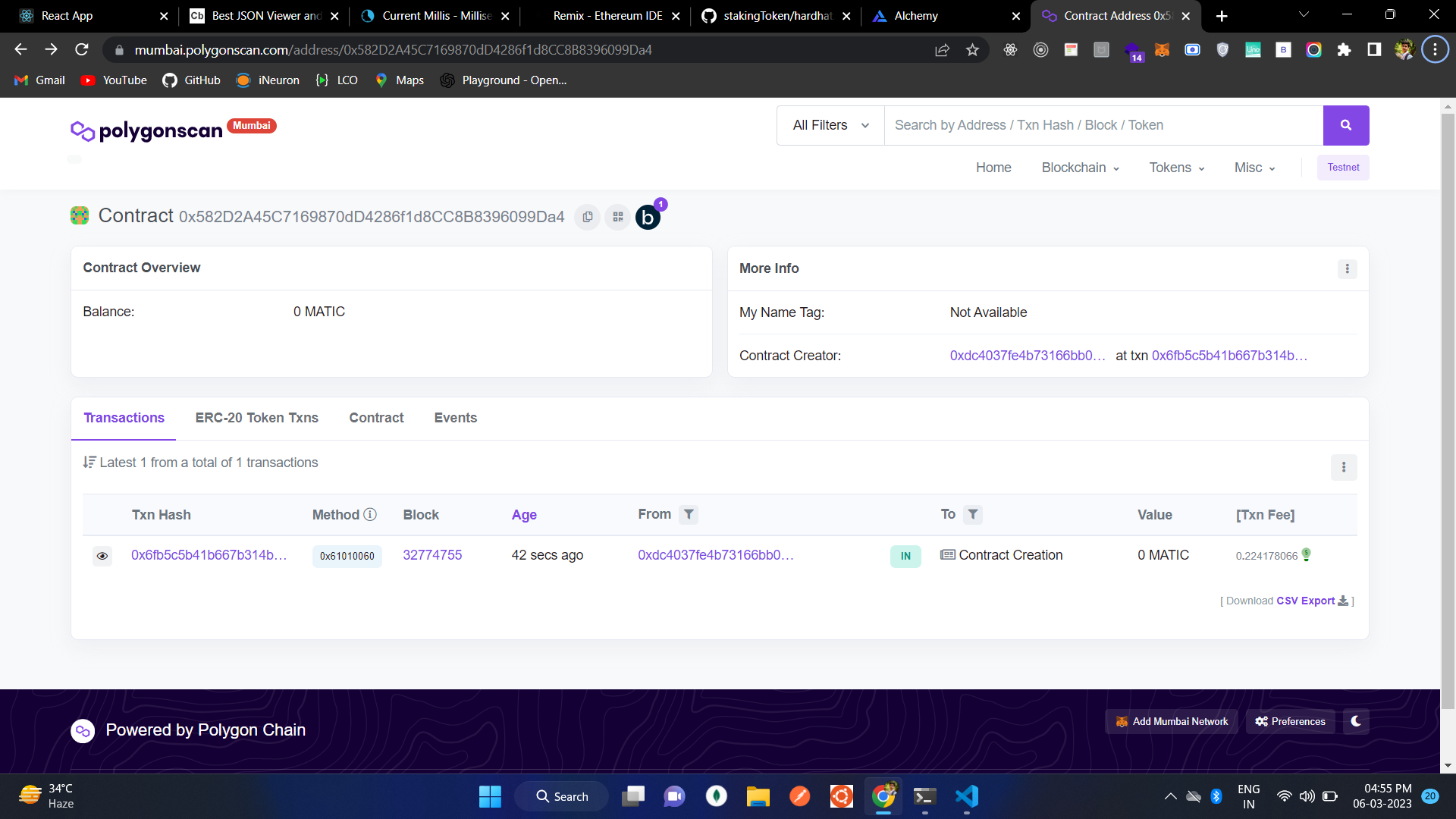Open the Contract Creator address link

click(1027, 355)
